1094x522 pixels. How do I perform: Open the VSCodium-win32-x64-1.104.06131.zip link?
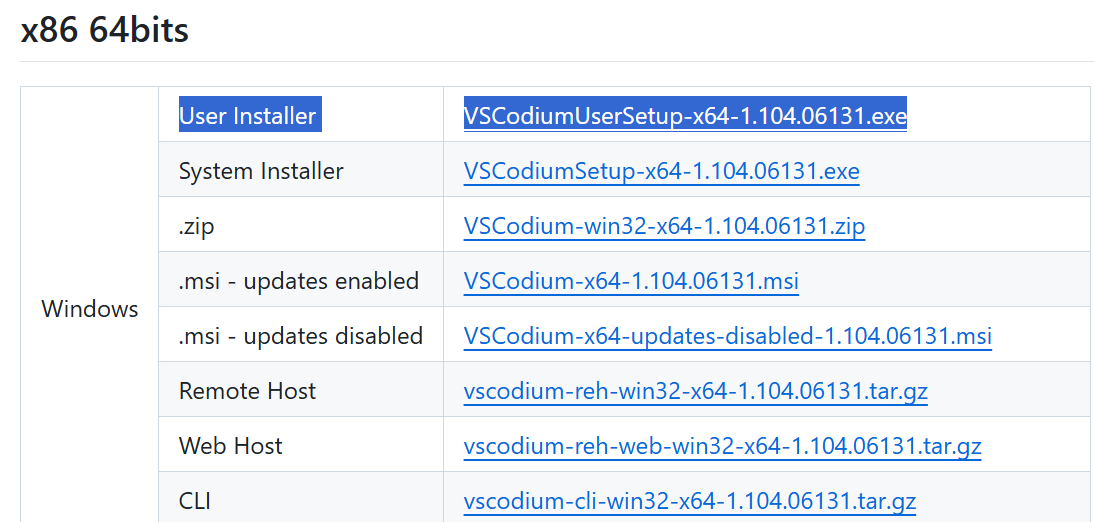click(x=664, y=226)
